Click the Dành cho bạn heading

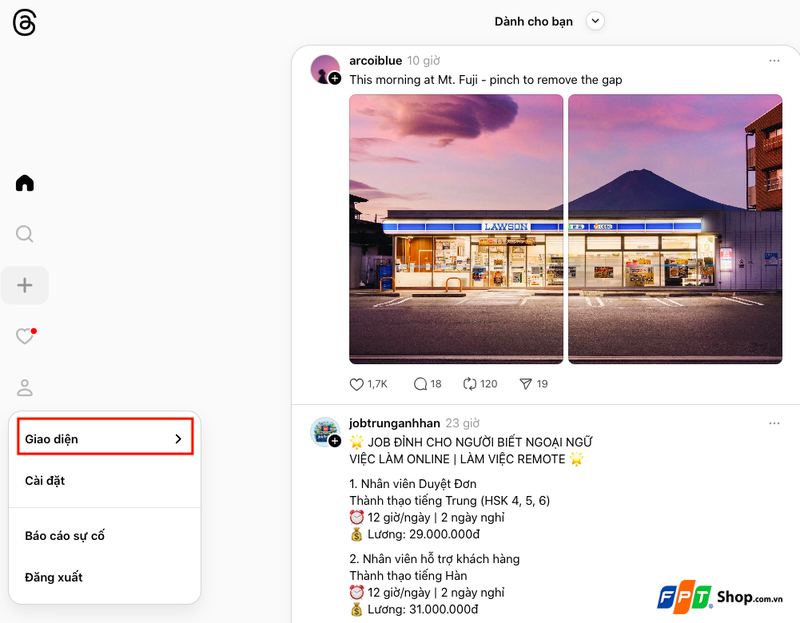click(x=534, y=21)
